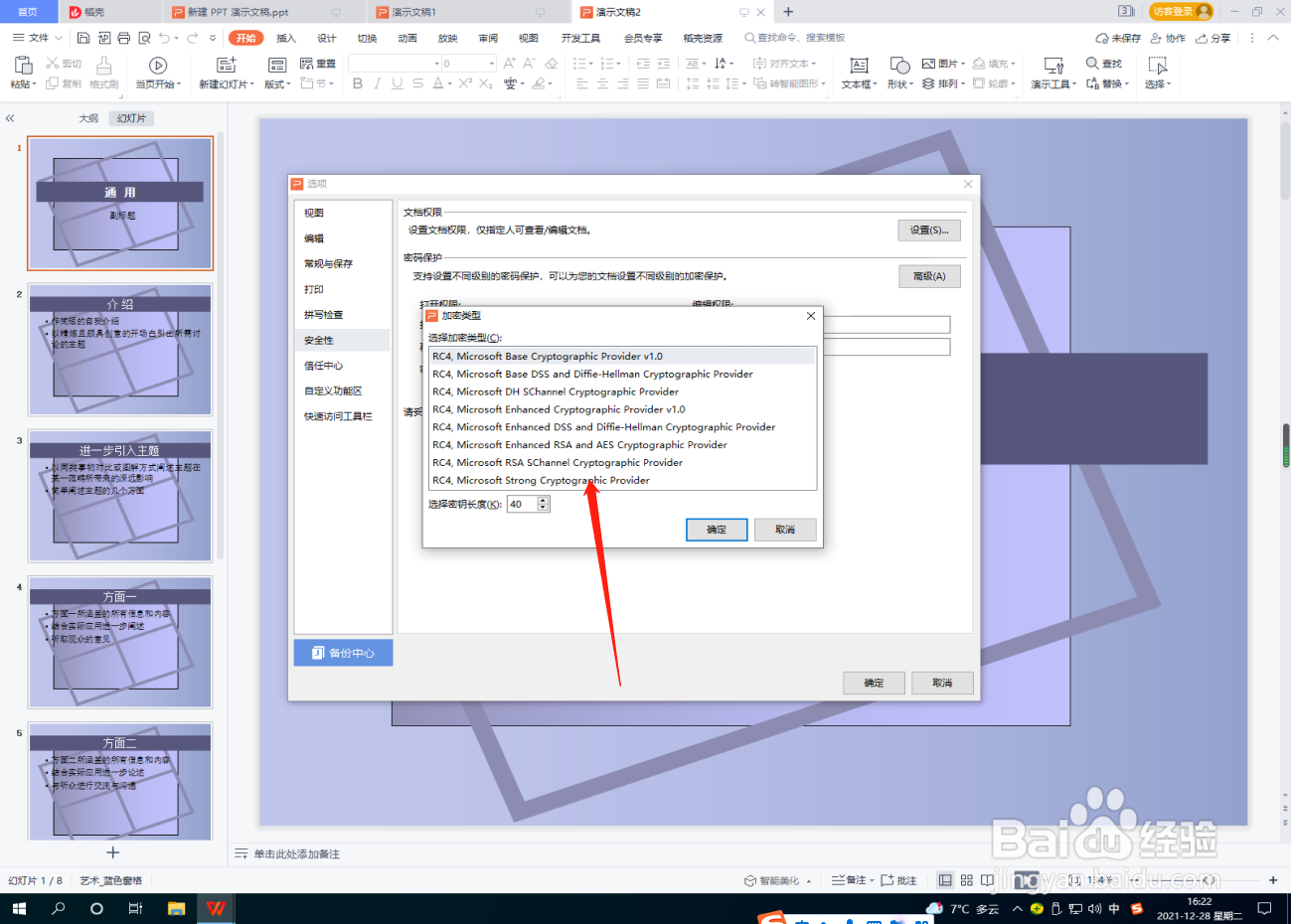Click the key length 密钥长度 spinner
Screen dimensions: 1291x924
[543, 504]
